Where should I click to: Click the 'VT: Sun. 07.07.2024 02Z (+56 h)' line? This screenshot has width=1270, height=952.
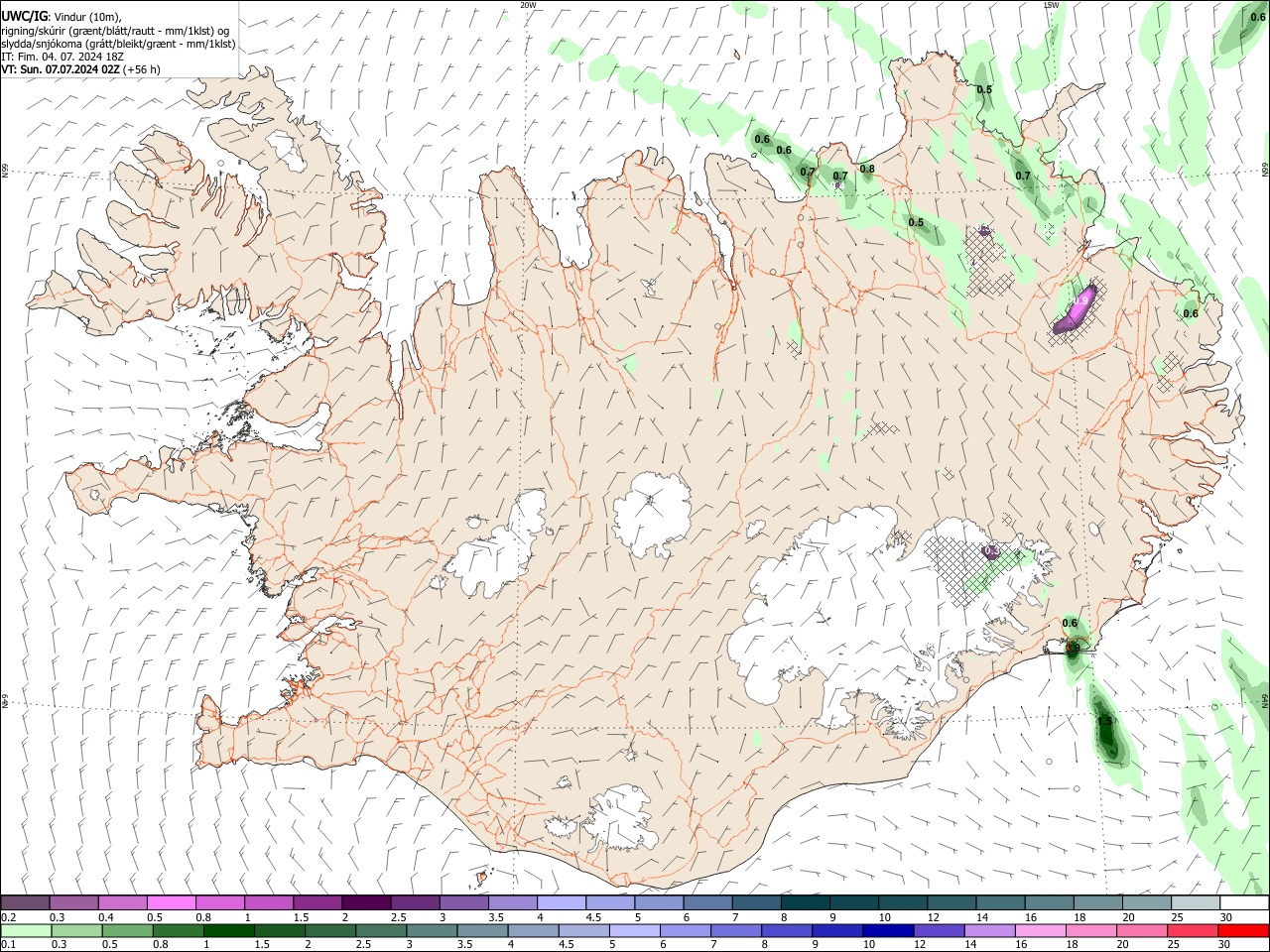coord(81,69)
